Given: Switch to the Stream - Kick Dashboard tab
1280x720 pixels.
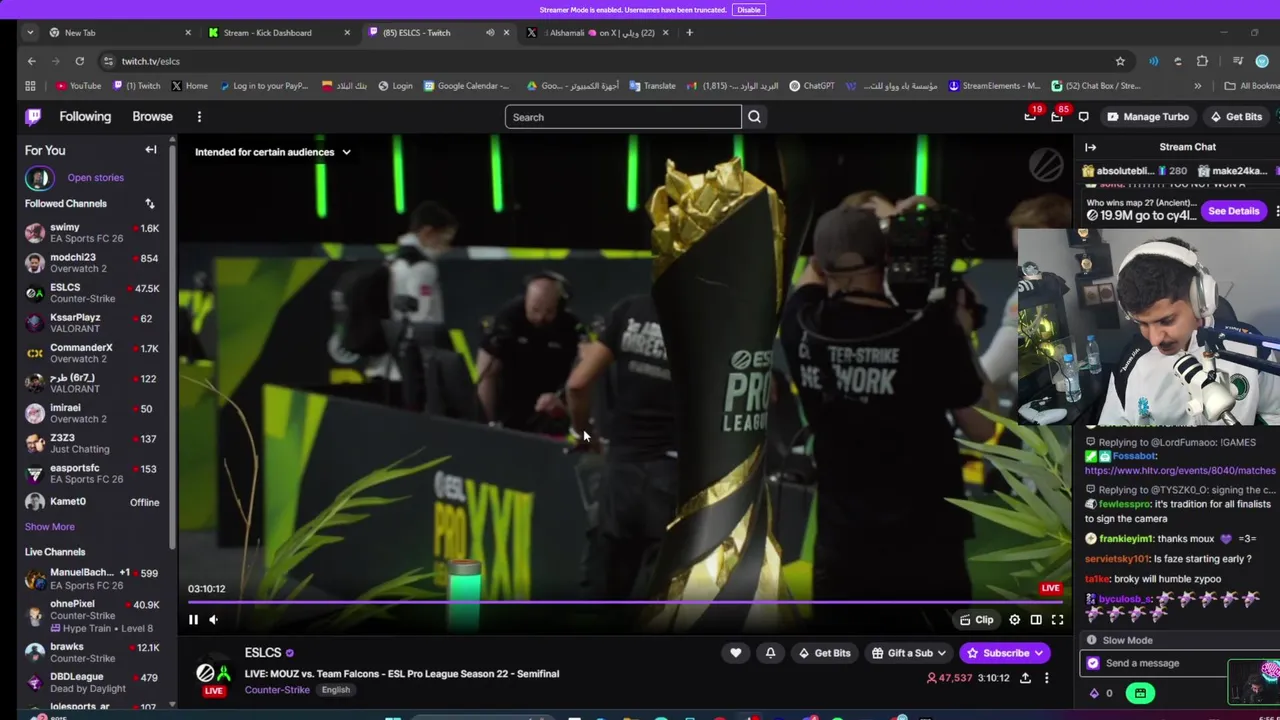Looking at the screenshot, I should pos(278,33).
